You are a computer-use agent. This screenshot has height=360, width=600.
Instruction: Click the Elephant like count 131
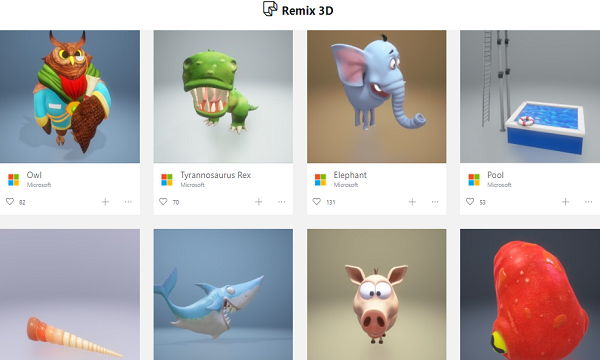[331, 202]
